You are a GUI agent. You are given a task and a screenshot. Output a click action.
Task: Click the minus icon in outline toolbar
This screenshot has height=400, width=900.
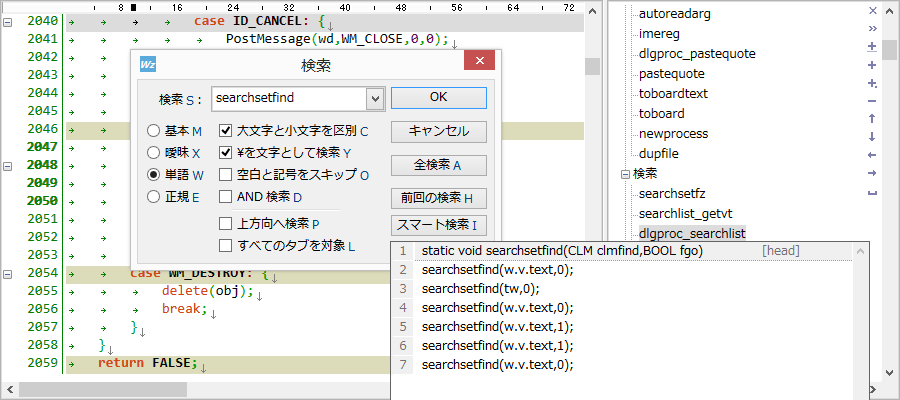point(872,101)
